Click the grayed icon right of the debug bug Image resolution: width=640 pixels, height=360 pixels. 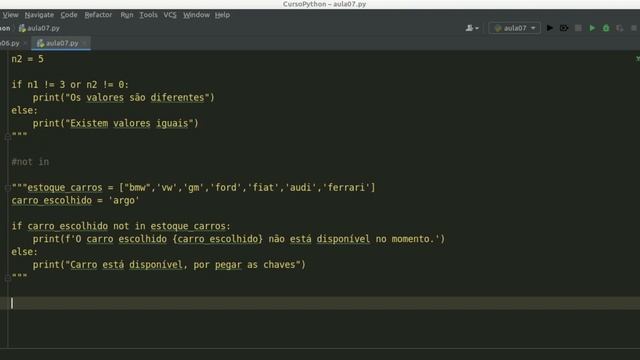pos(620,28)
